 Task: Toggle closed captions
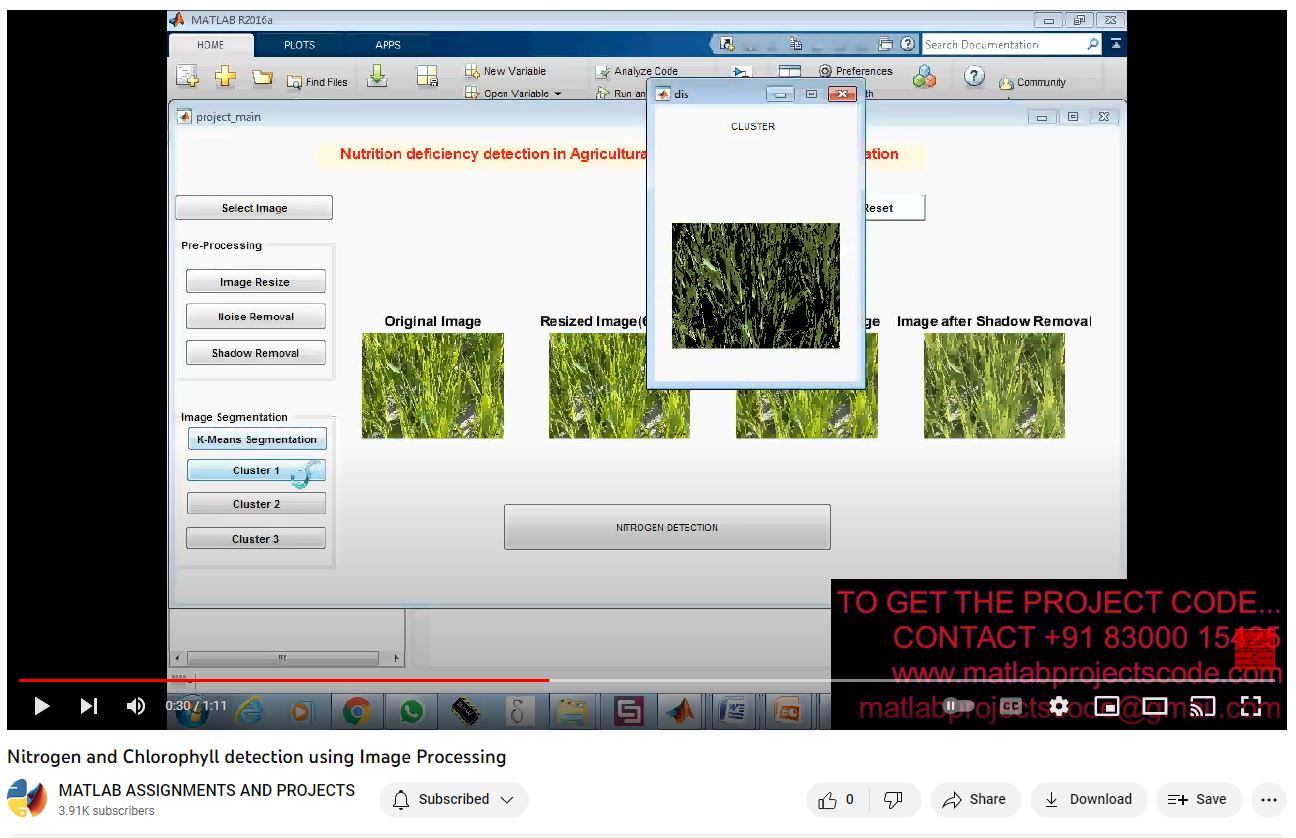click(1011, 706)
